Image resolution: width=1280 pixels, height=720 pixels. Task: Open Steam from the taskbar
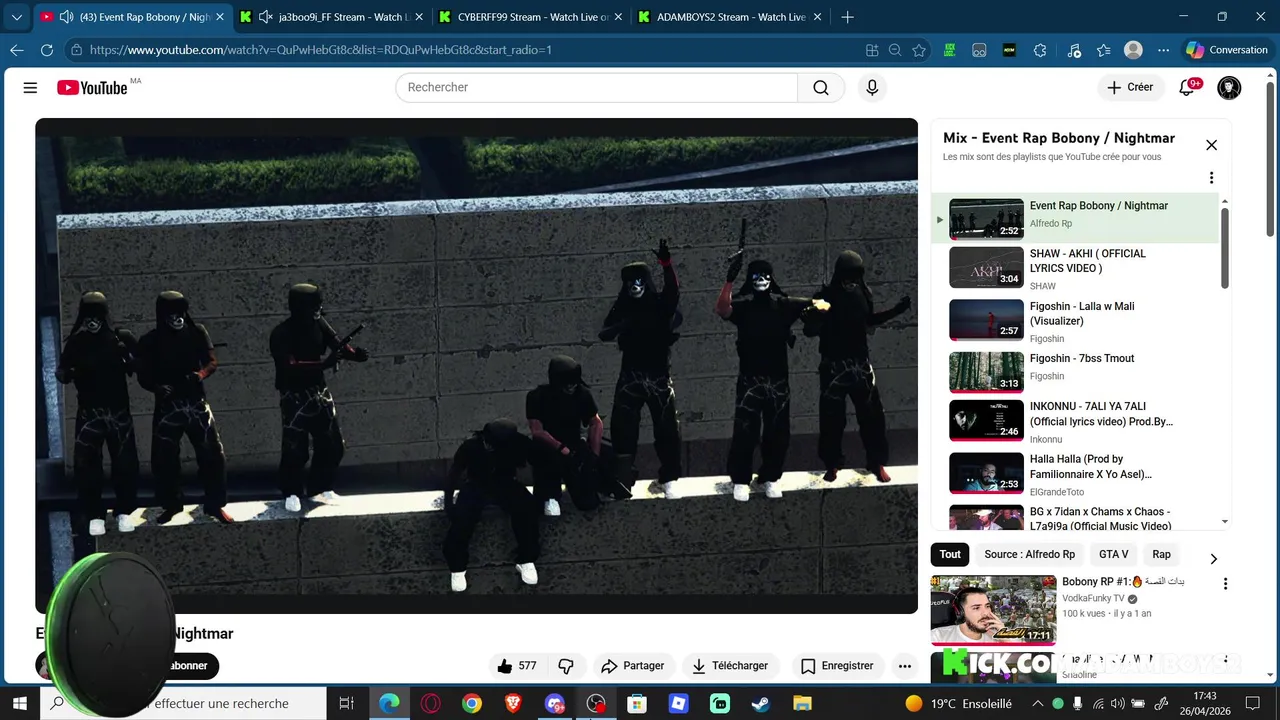(x=761, y=704)
